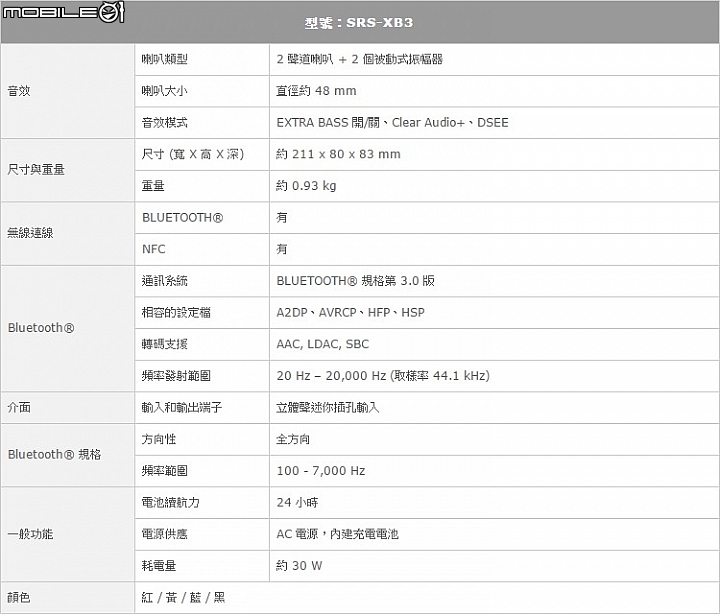Screen dimensions: 720x614
Task: Select the '24 小時' value
Action: pyautogui.click(x=298, y=503)
